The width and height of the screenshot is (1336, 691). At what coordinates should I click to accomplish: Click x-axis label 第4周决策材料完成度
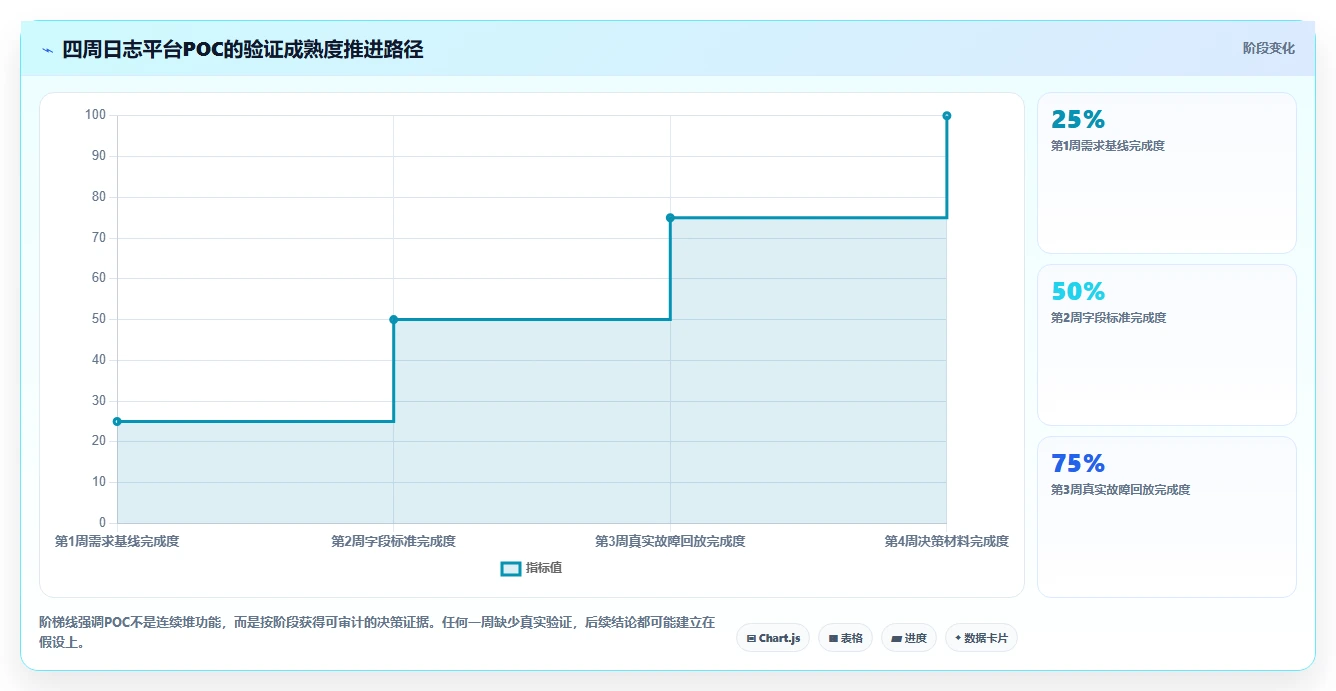coord(946,541)
